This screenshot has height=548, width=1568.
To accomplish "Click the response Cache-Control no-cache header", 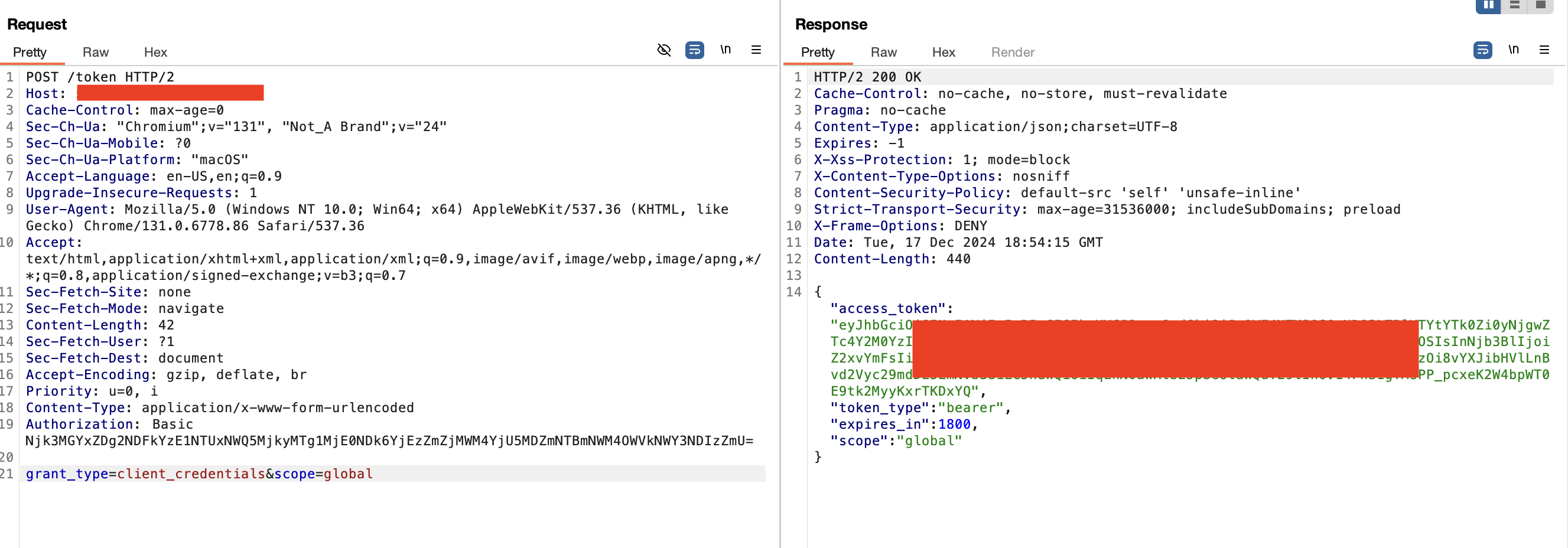I will coord(1020,94).
